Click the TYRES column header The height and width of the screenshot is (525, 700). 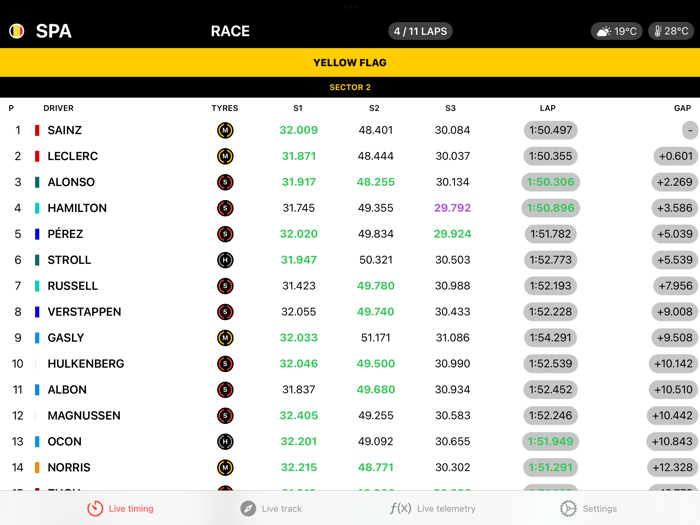point(225,108)
